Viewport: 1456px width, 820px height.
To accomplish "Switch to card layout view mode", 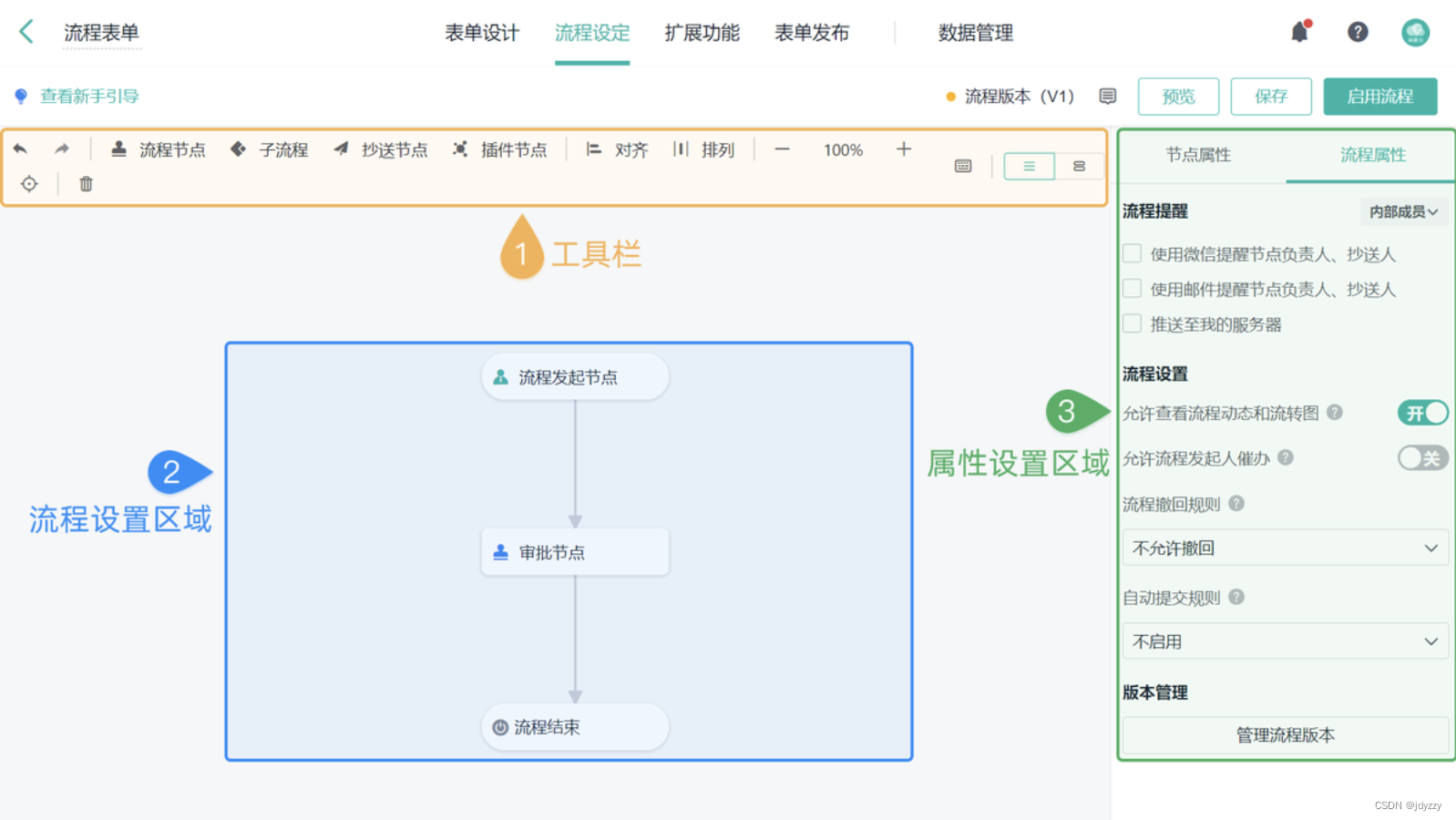I will coord(1079,166).
